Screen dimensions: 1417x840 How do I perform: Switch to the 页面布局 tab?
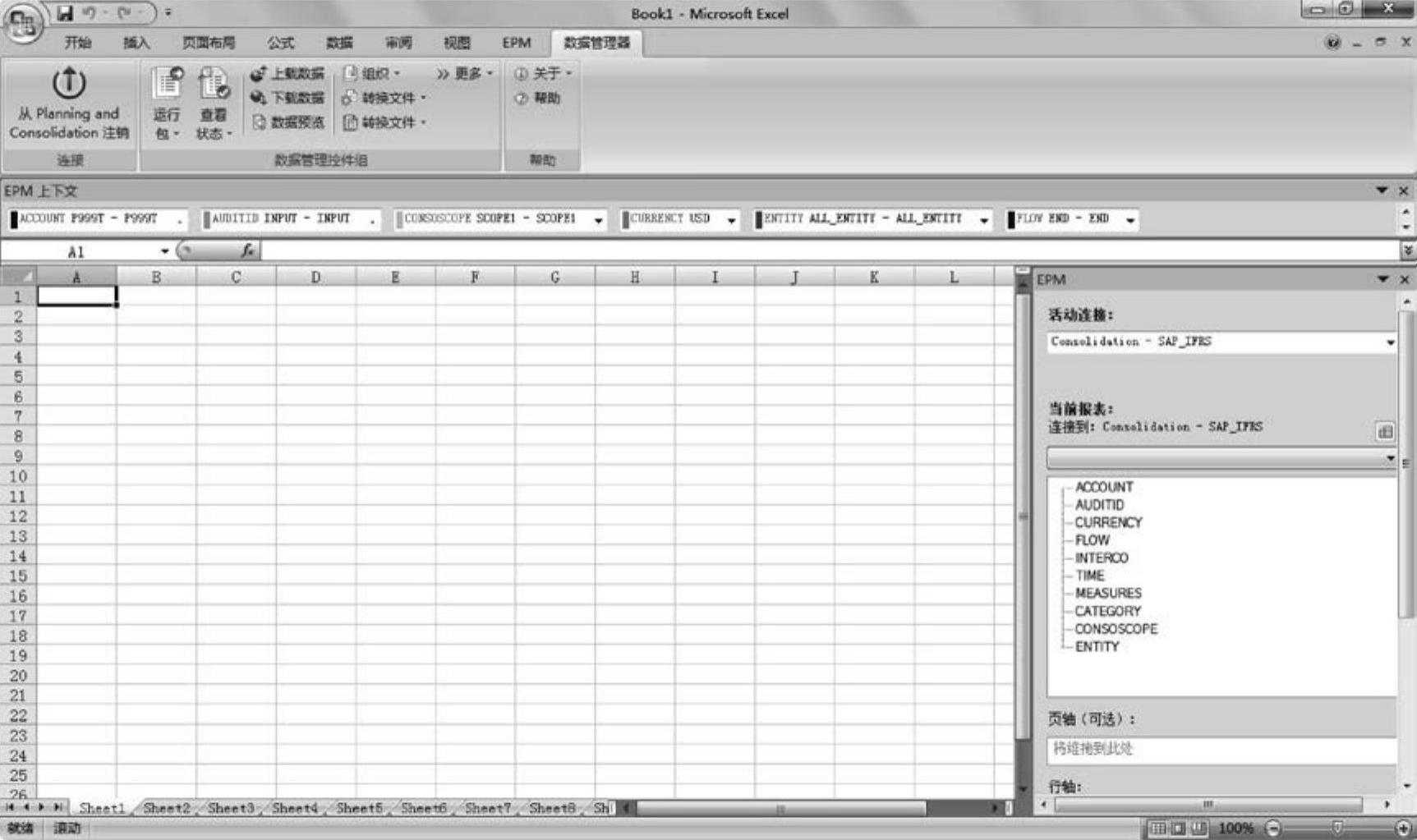click(x=209, y=43)
